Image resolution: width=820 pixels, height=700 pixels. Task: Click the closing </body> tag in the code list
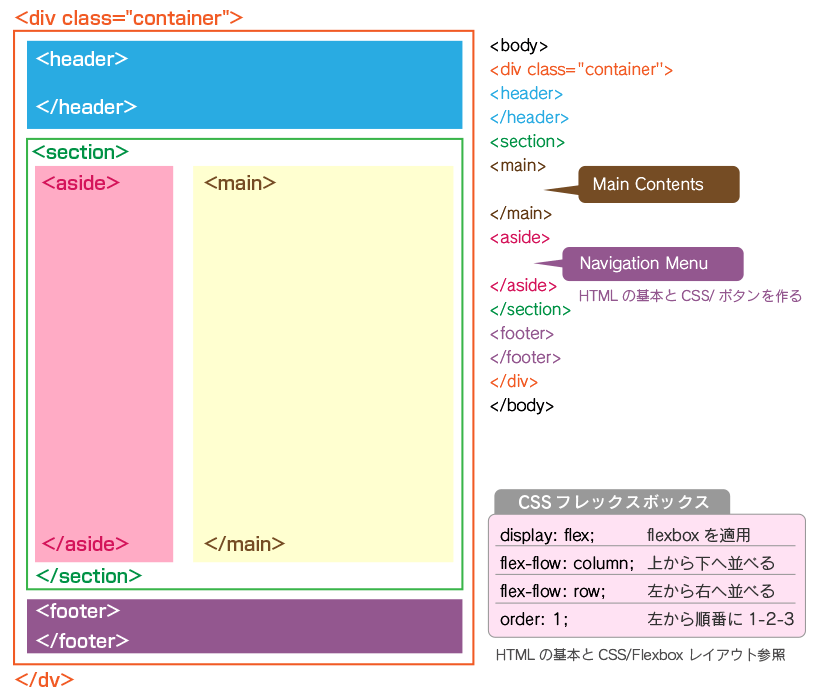click(x=521, y=405)
